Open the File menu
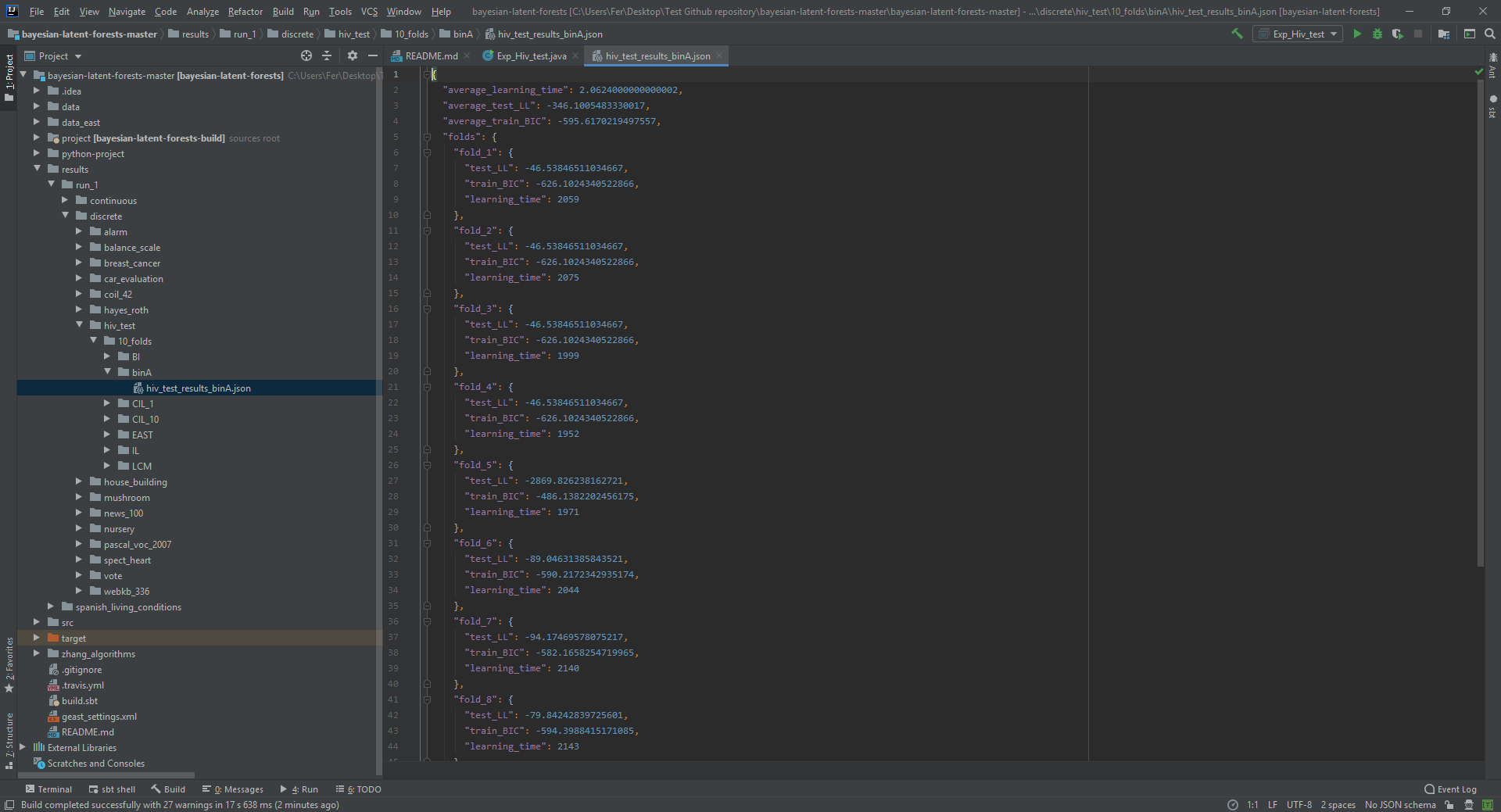The width and height of the screenshot is (1501, 812). point(37,12)
